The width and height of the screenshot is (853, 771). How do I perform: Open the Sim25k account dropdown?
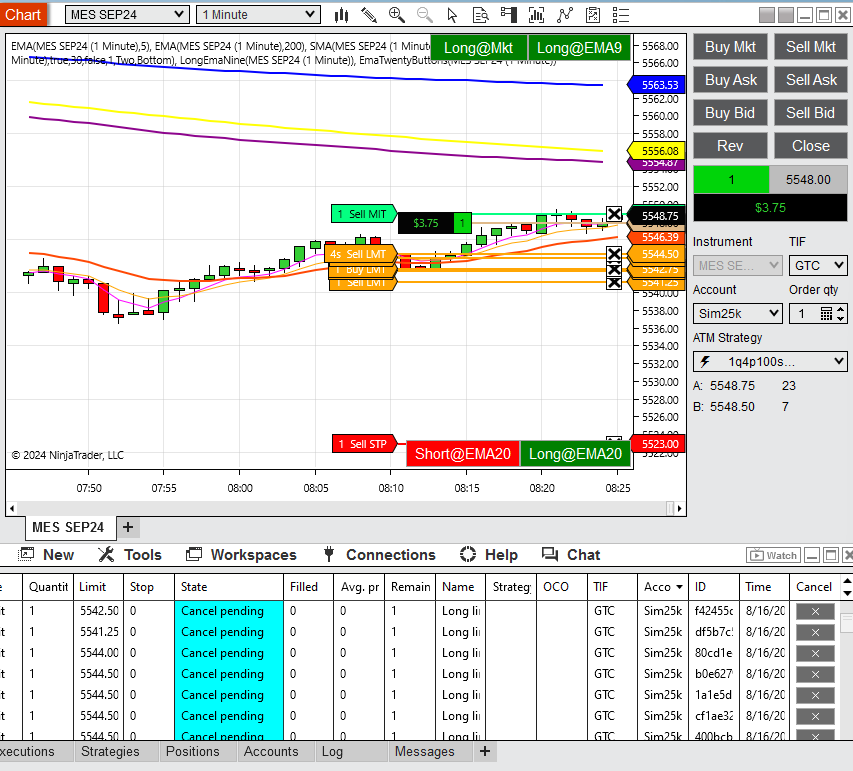(x=738, y=313)
